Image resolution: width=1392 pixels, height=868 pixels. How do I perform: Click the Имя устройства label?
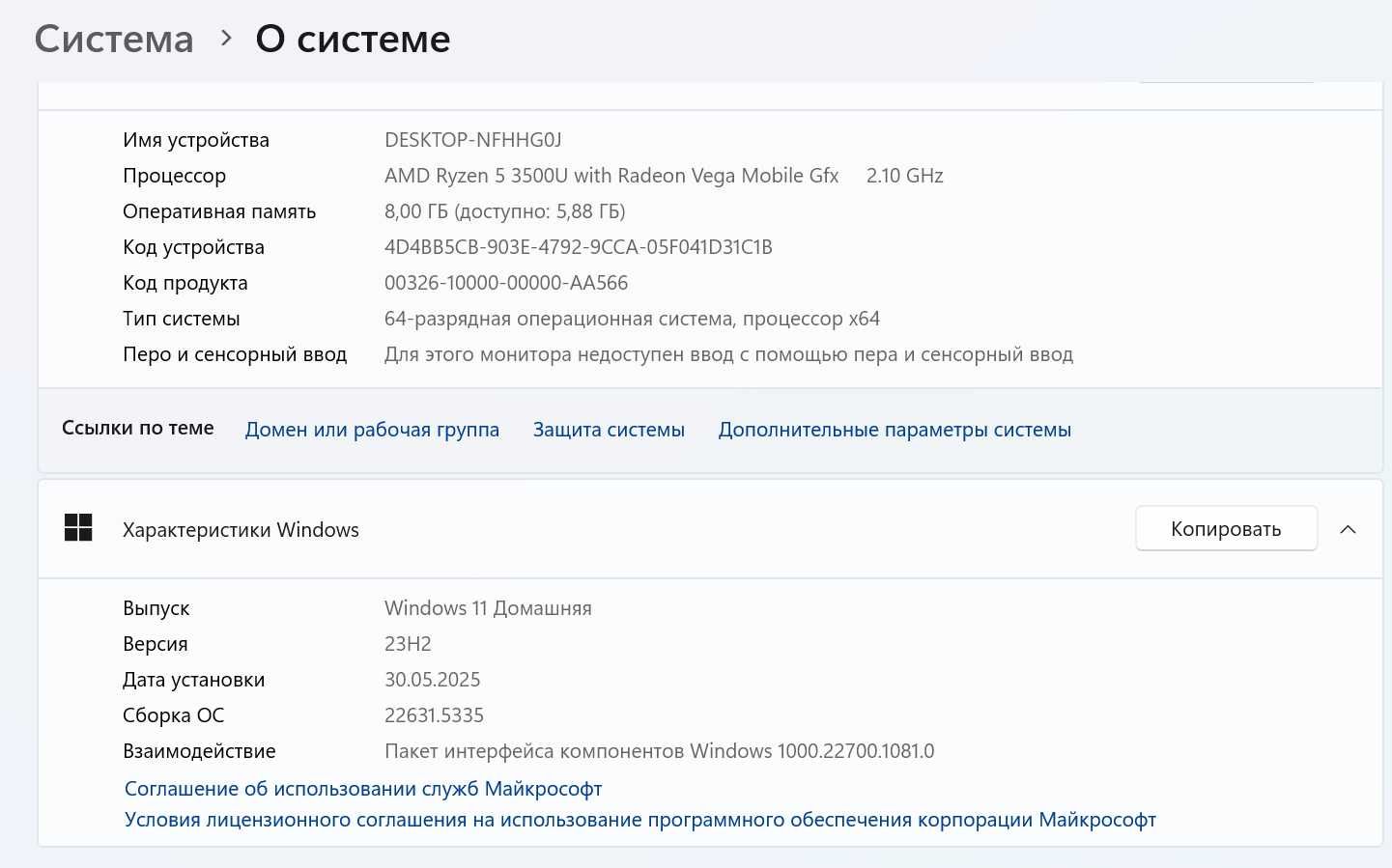tap(196, 140)
